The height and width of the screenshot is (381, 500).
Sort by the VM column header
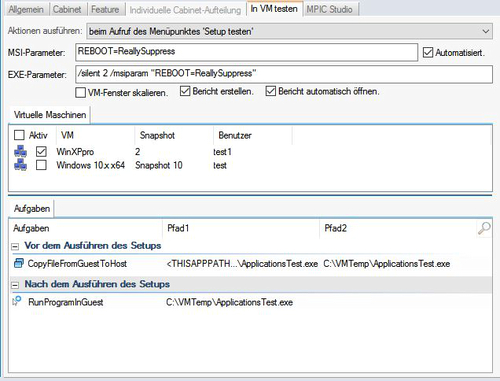click(96, 135)
